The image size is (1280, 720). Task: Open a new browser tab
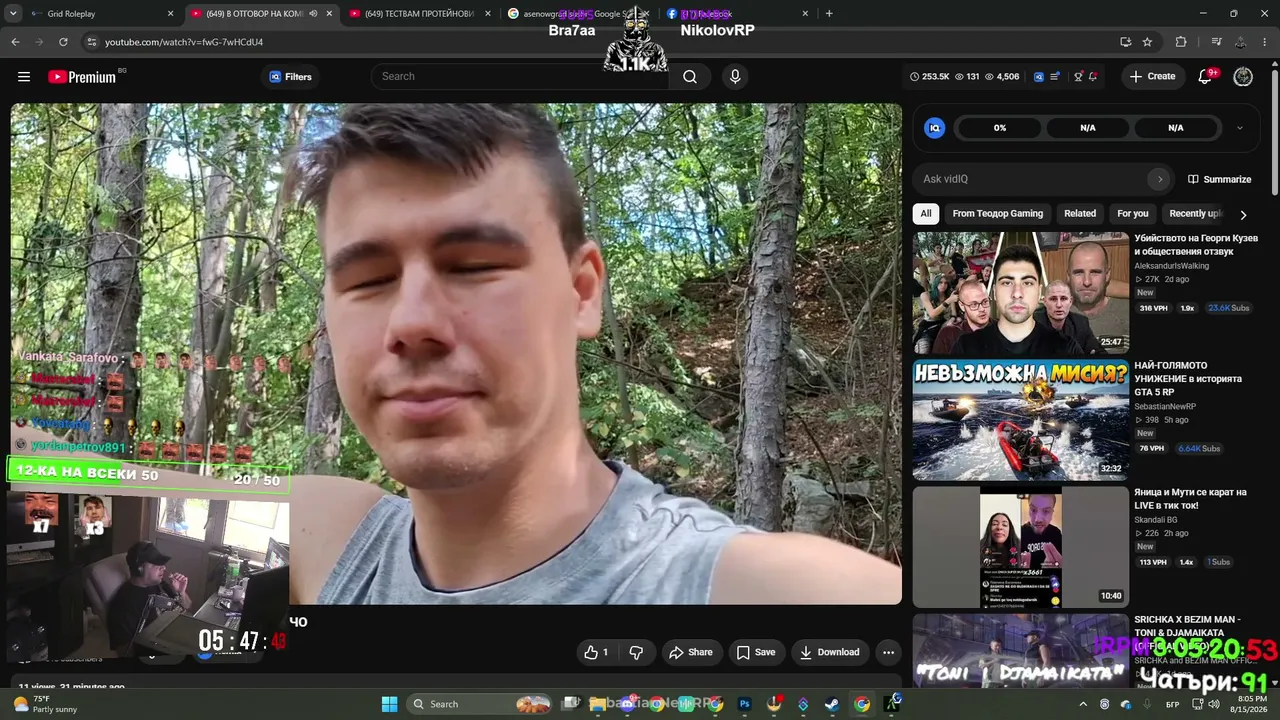tap(829, 14)
